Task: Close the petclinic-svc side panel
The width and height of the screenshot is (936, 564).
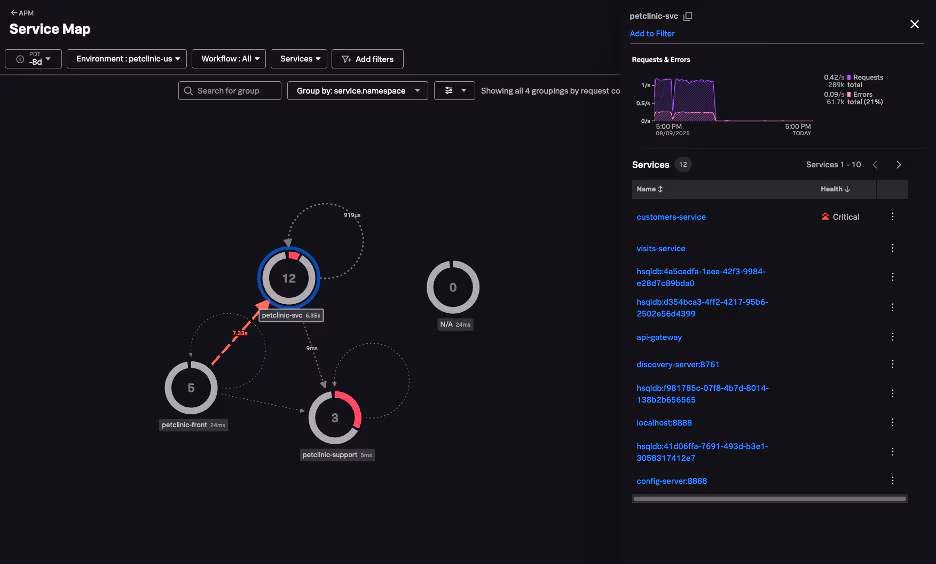Action: (914, 24)
